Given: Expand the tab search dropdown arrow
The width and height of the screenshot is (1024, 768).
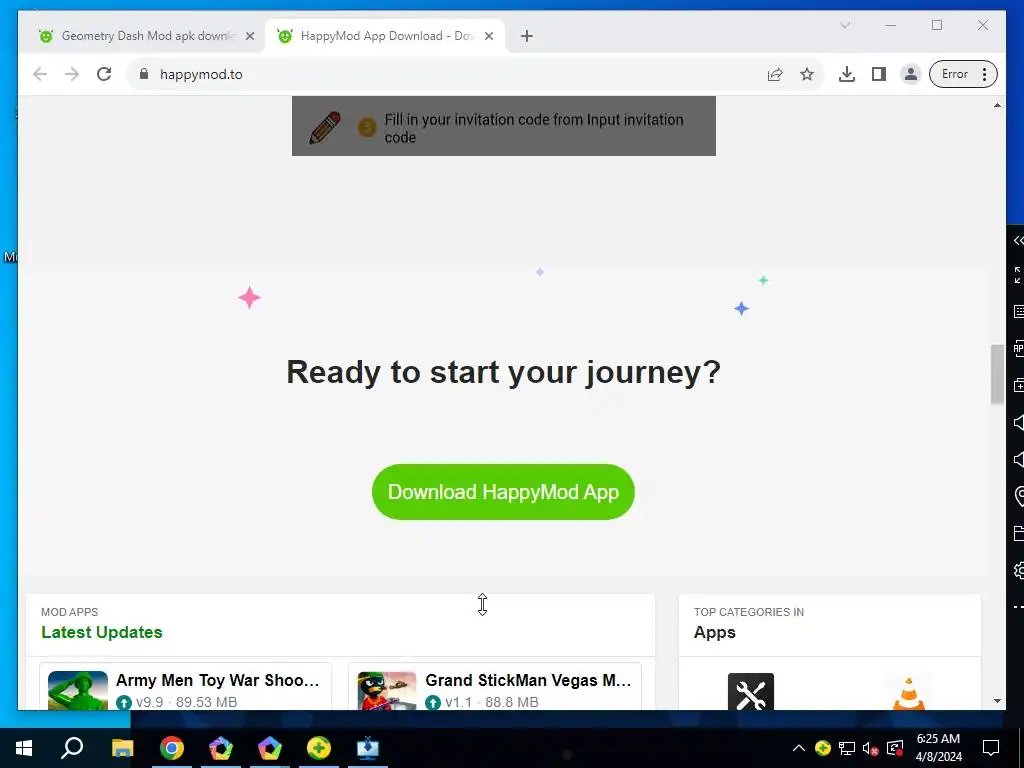Looking at the screenshot, I should (845, 25).
